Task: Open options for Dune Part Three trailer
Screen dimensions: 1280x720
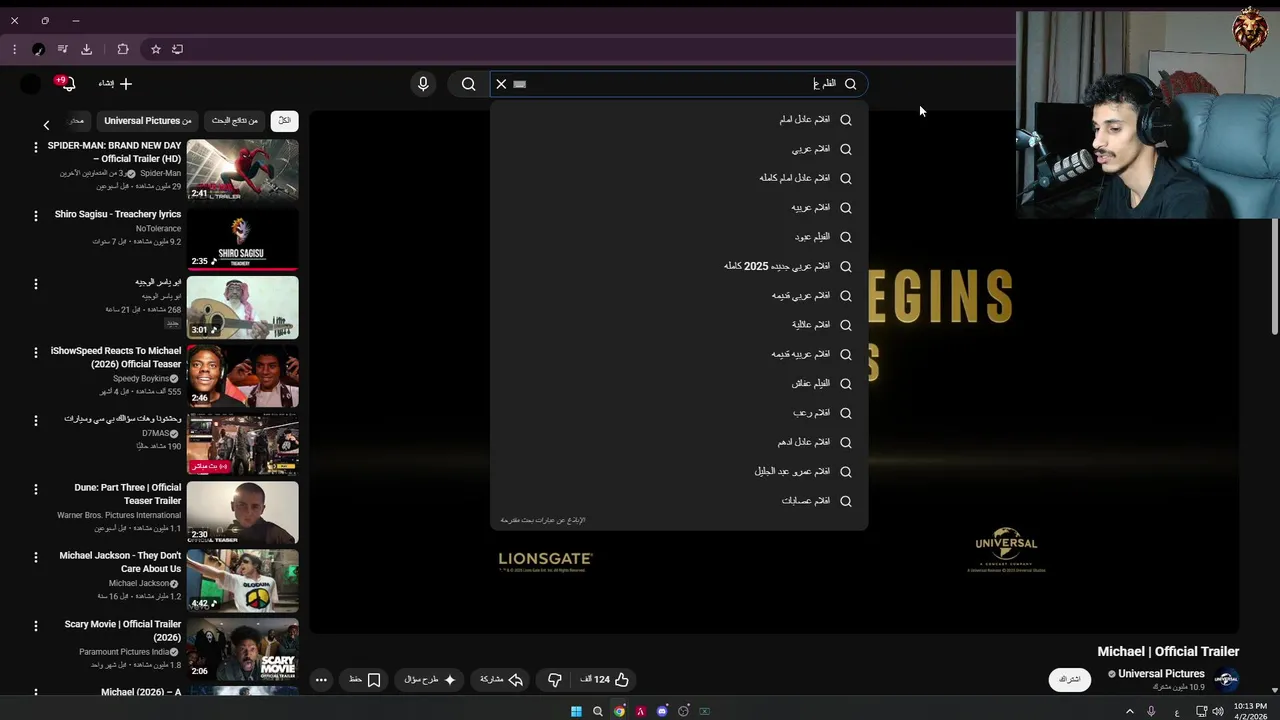Action: pyautogui.click(x=36, y=489)
